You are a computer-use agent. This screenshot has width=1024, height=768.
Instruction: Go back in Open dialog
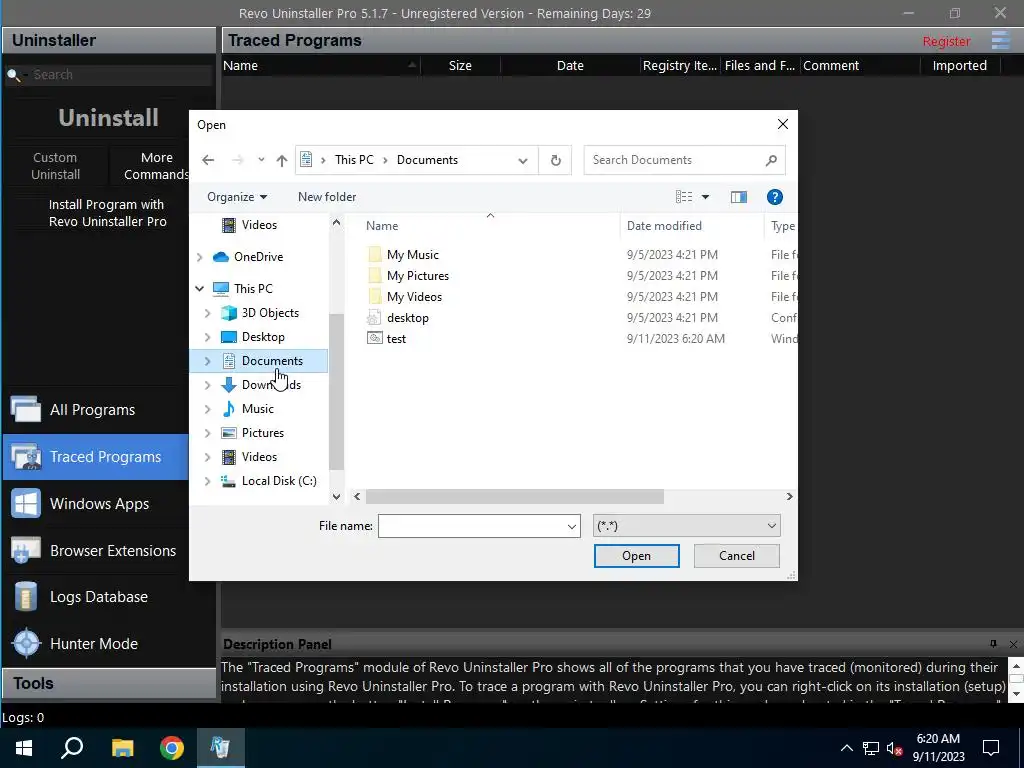click(x=208, y=160)
